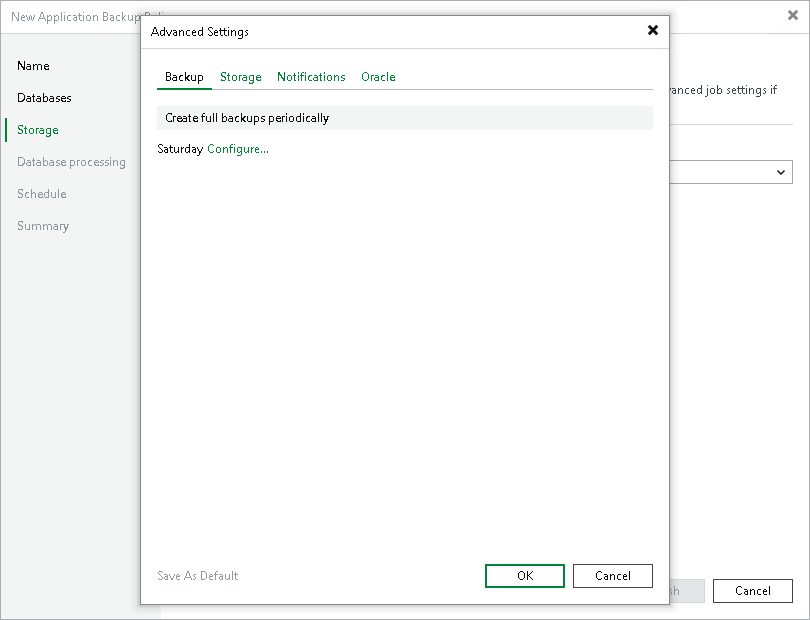Switch to the Storage tab in Advanced Settings
810x620 pixels.
tap(240, 76)
